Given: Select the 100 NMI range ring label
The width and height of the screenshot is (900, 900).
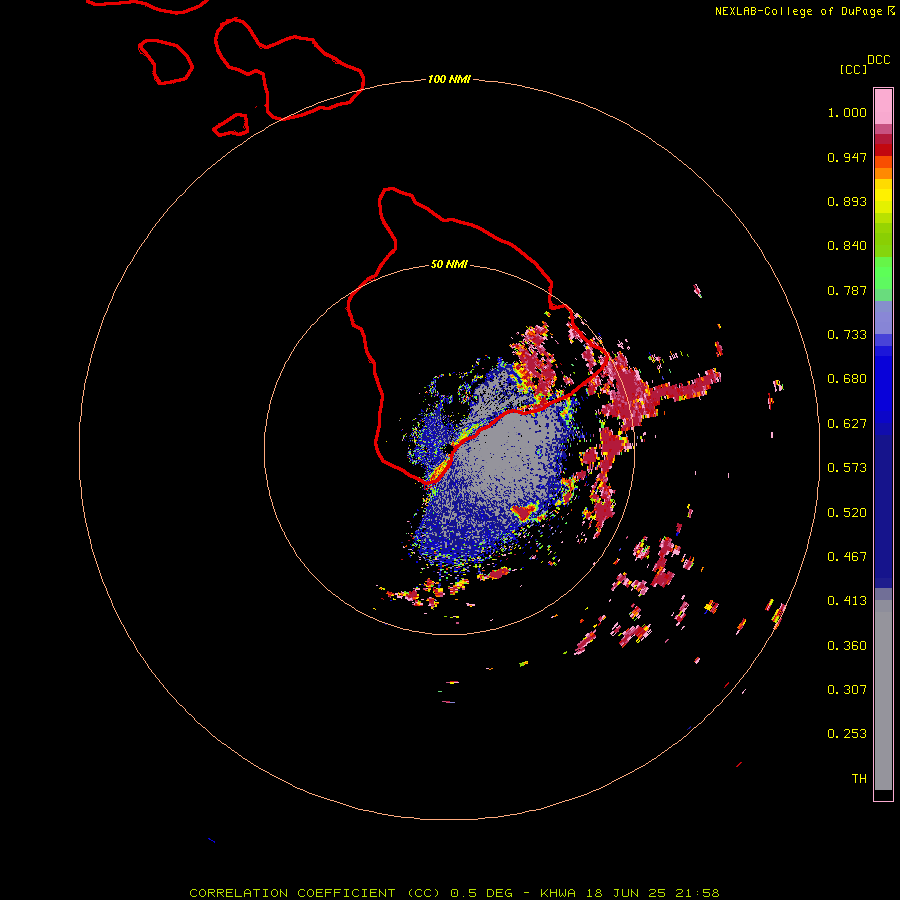Looking at the screenshot, I should pos(449,79).
